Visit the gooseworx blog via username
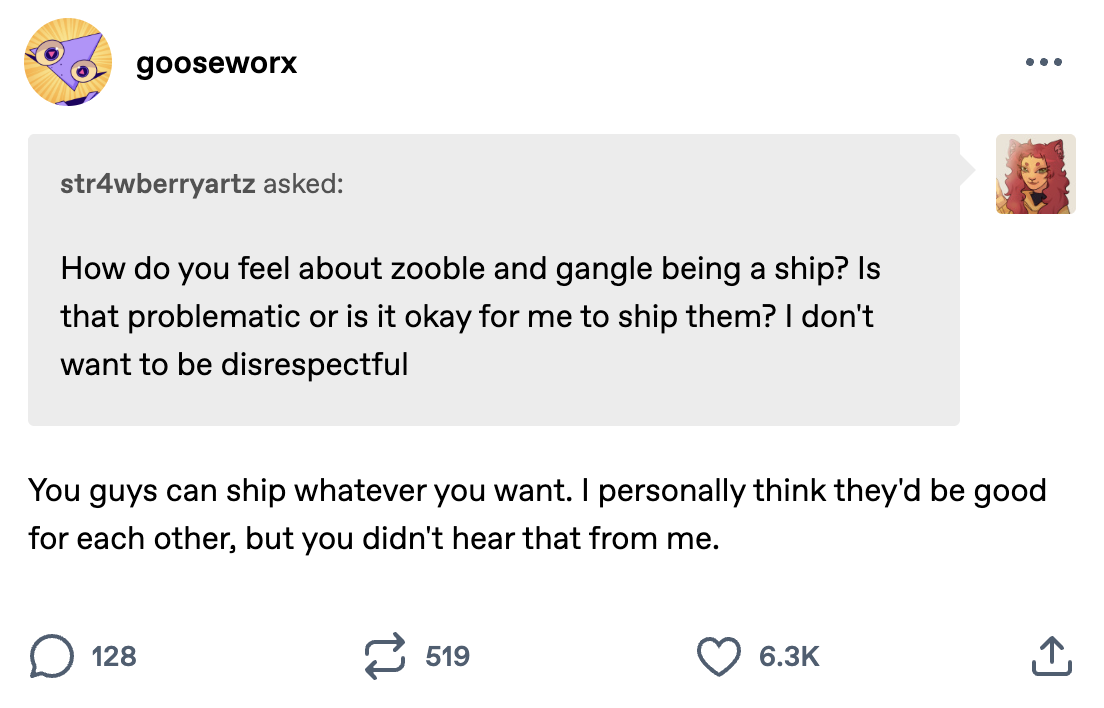This screenshot has height=708, width=1104. (x=216, y=63)
